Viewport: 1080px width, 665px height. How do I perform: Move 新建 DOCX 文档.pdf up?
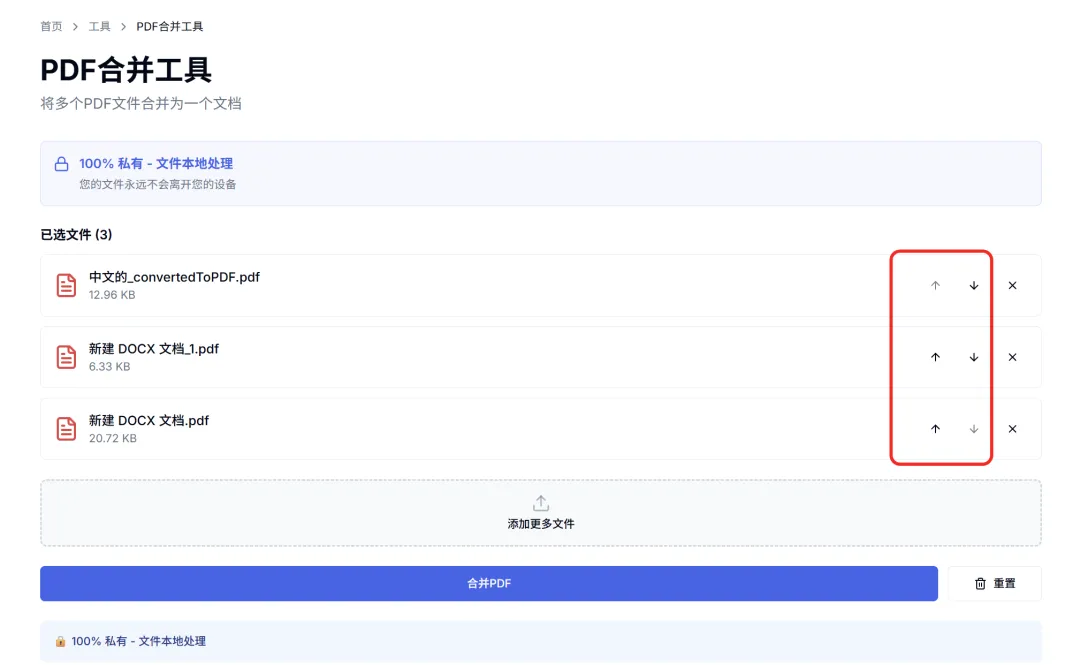(935, 429)
